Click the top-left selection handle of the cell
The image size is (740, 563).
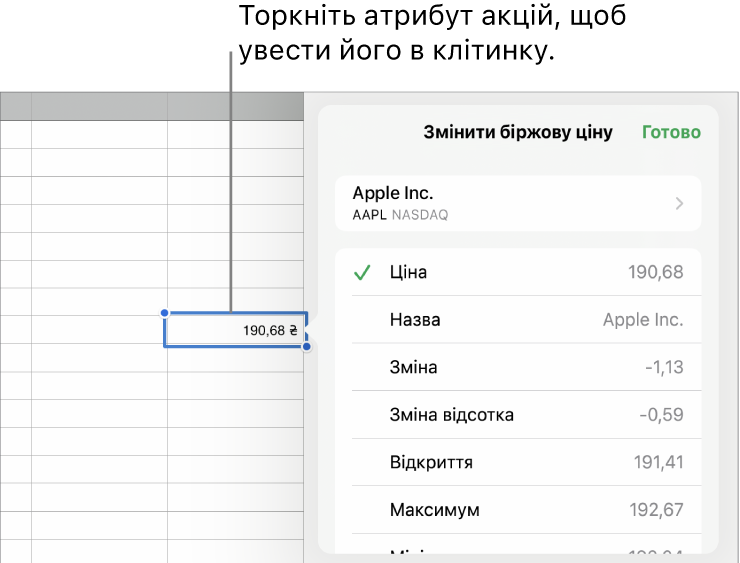tap(164, 312)
